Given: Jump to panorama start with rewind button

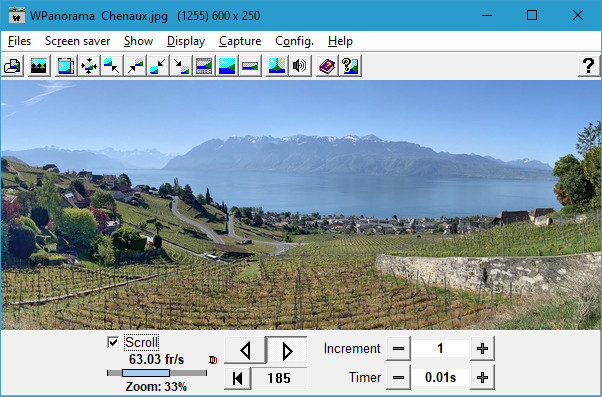Looking at the screenshot, I should pos(238,378).
